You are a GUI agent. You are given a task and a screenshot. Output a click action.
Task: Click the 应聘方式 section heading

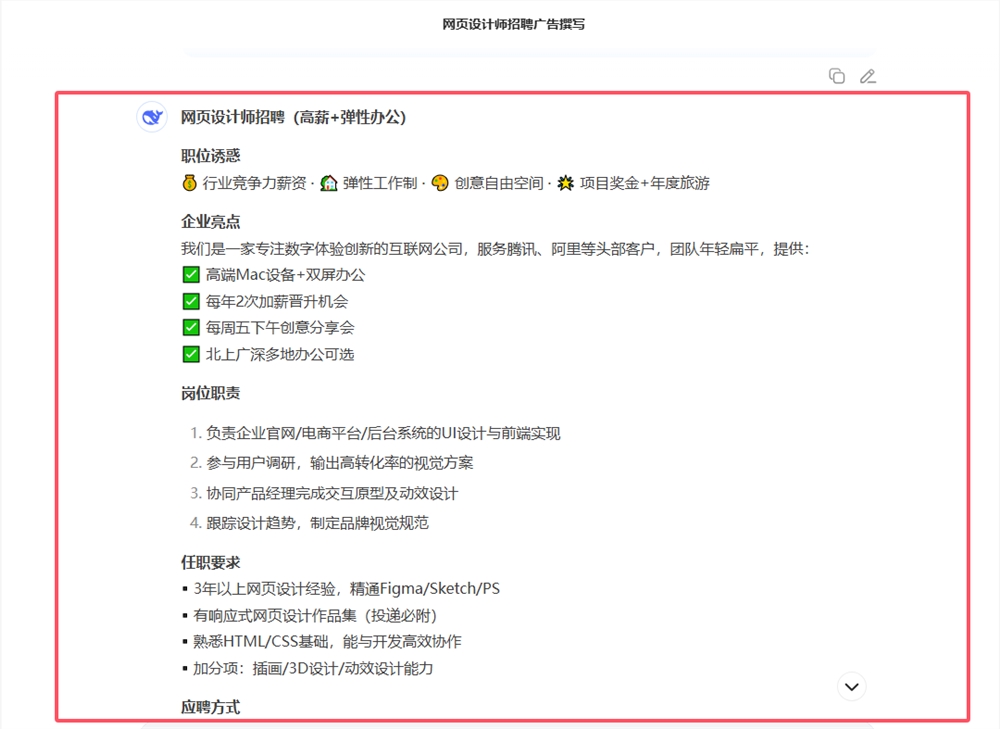(x=210, y=707)
